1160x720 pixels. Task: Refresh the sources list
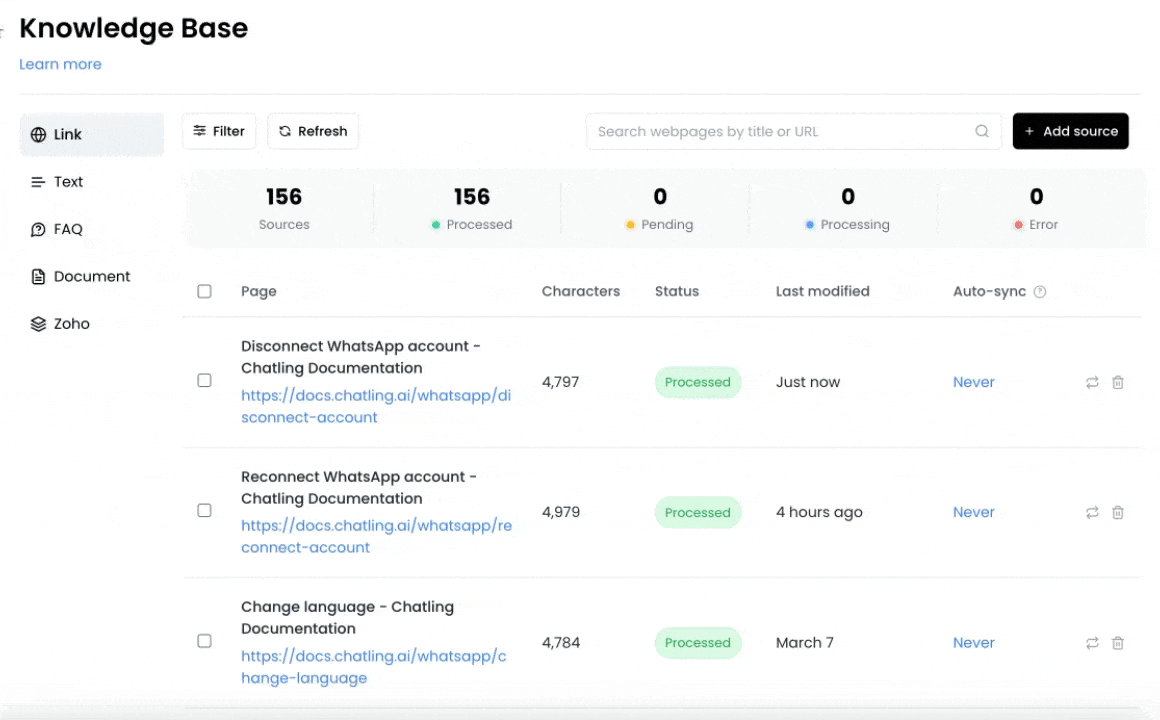point(313,131)
